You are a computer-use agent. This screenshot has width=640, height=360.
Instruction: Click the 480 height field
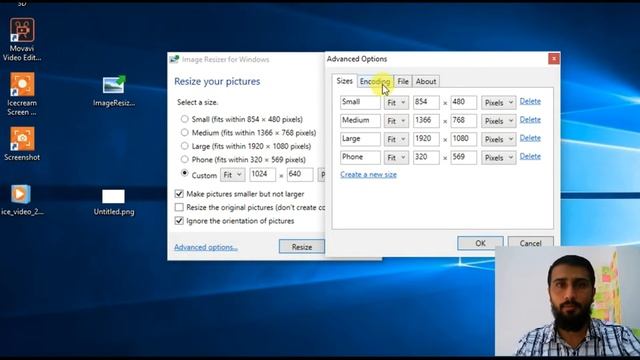click(463, 102)
